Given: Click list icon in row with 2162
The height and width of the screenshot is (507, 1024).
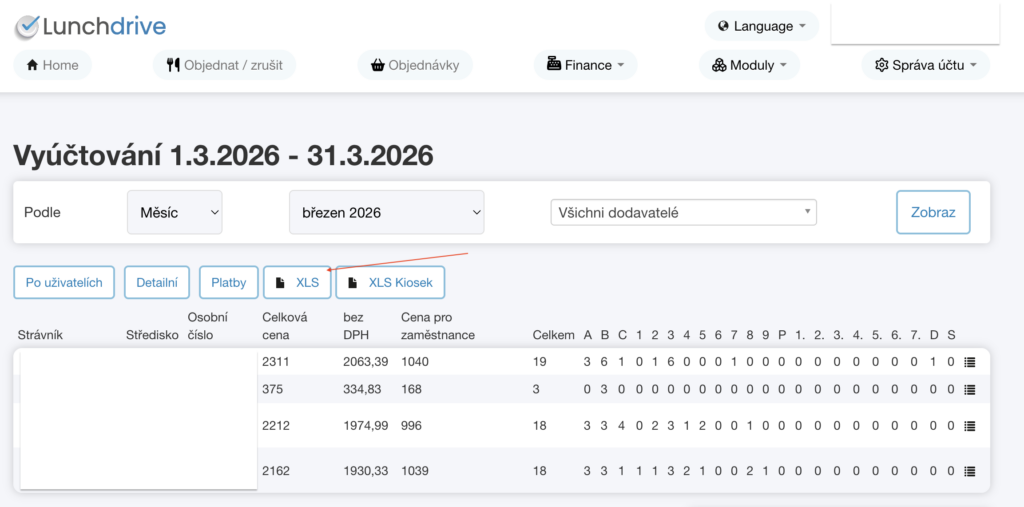Looking at the screenshot, I should [968, 470].
